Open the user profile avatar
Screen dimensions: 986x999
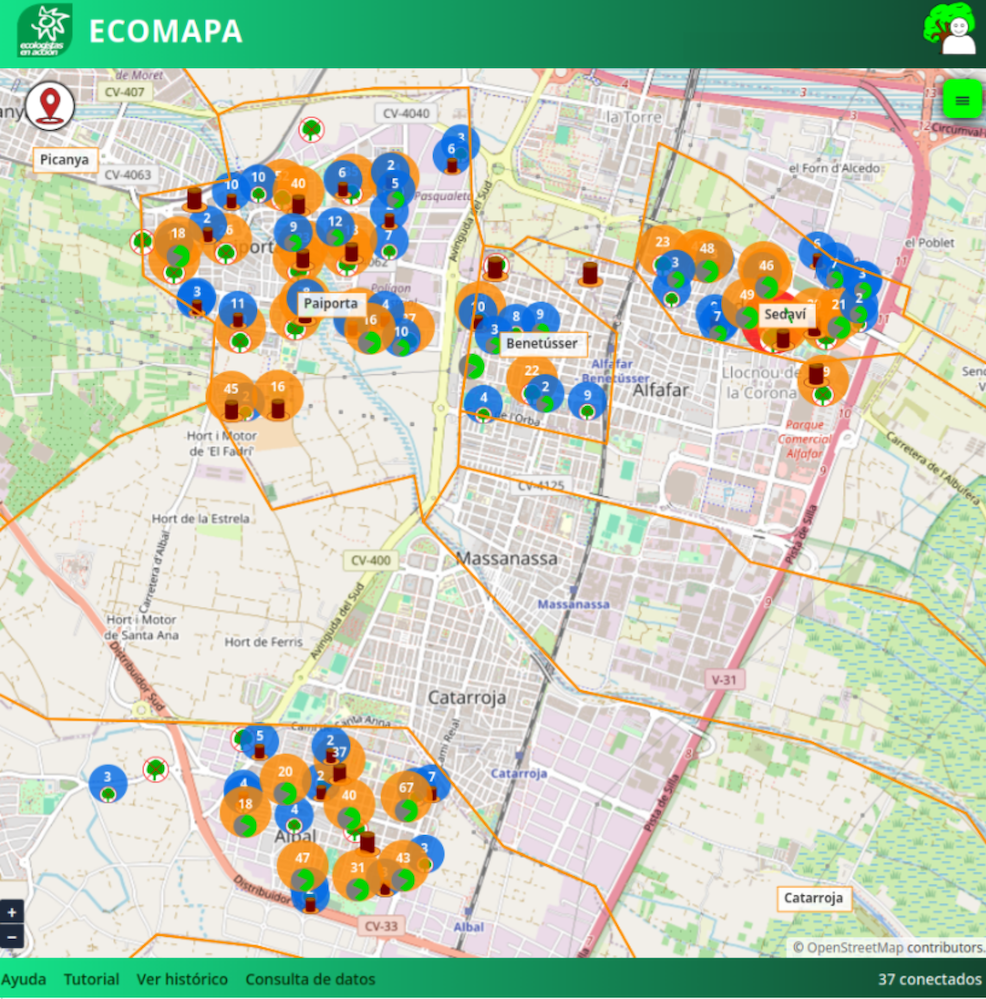(x=950, y=29)
